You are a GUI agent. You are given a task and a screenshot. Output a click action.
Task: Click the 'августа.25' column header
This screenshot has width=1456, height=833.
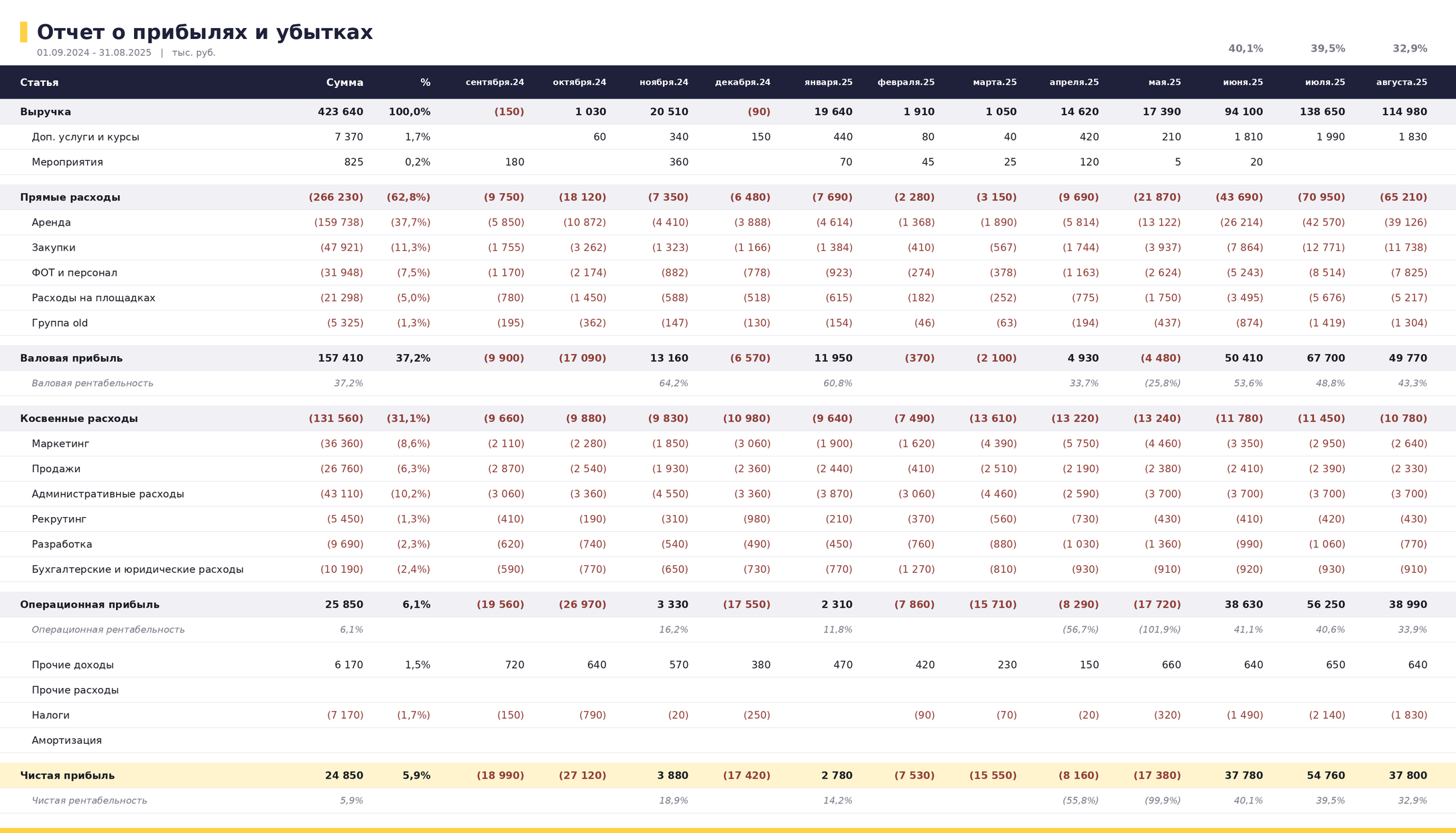coord(1402,82)
